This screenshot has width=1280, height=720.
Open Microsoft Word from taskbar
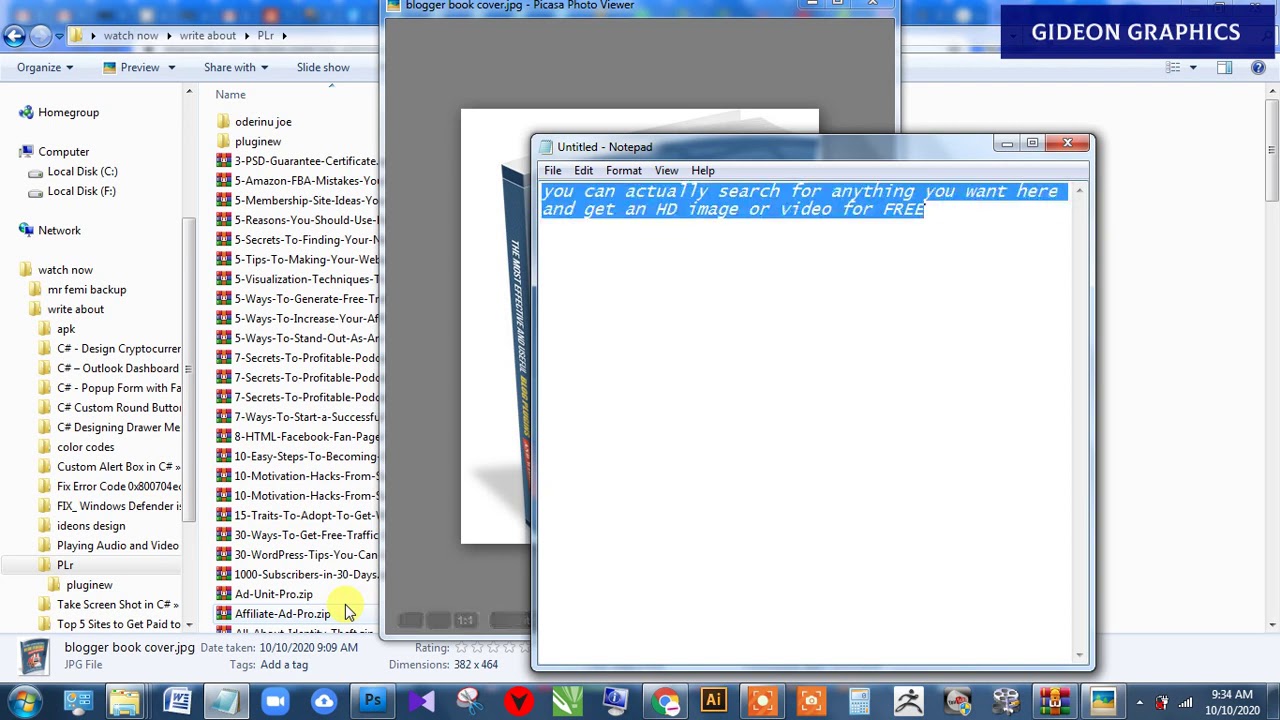[177, 702]
